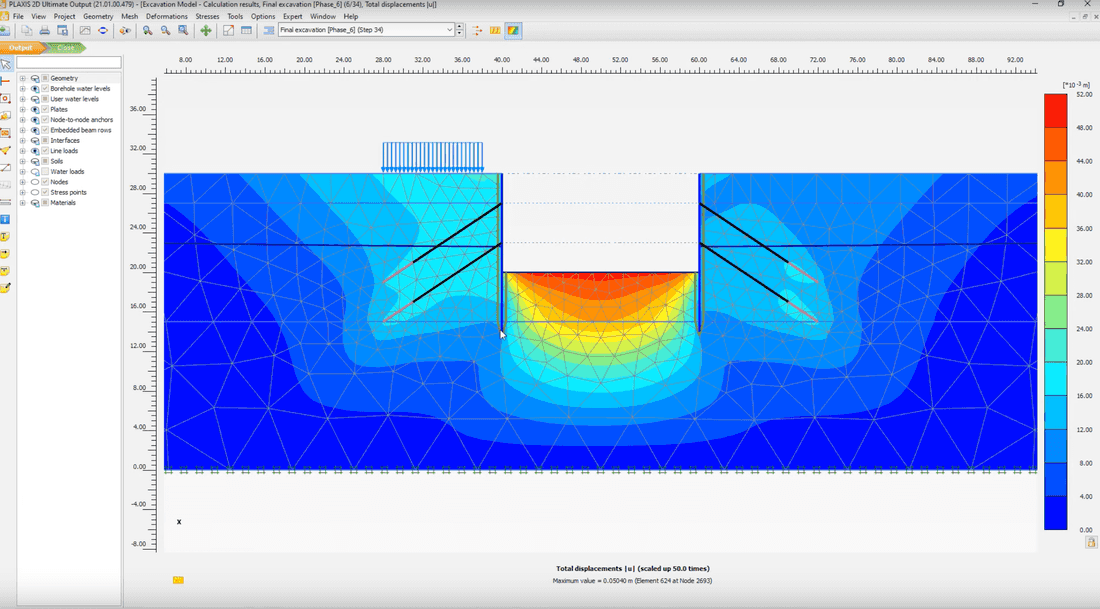Open the Mesh menu

tap(130, 16)
